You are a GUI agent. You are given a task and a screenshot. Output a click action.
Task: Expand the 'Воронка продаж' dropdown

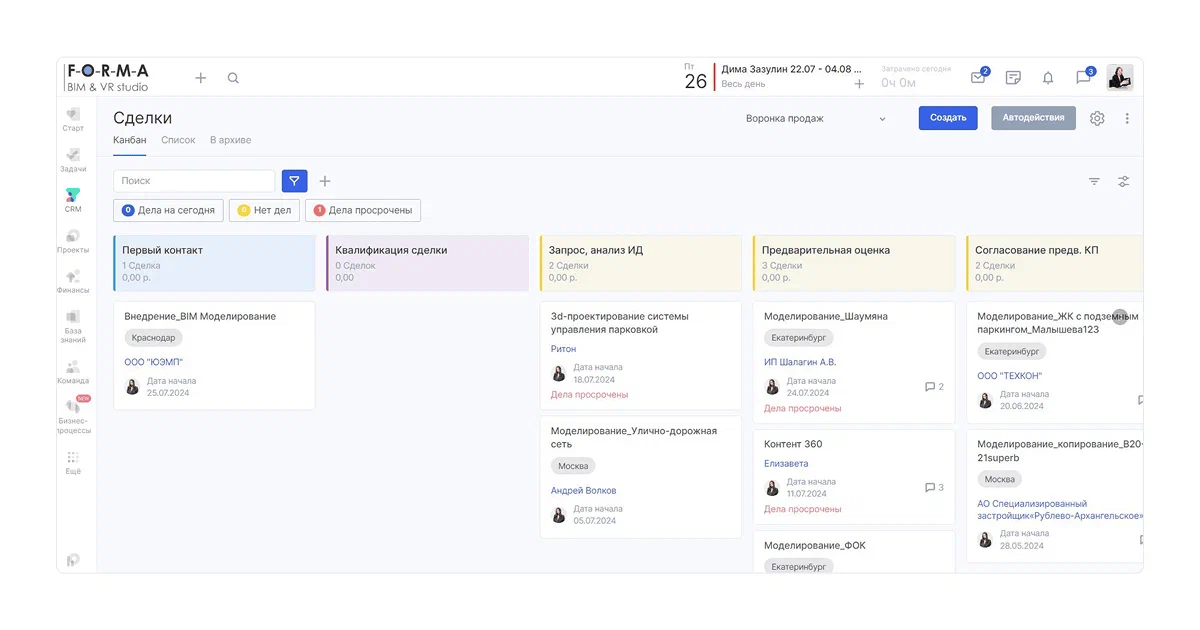(x=816, y=118)
